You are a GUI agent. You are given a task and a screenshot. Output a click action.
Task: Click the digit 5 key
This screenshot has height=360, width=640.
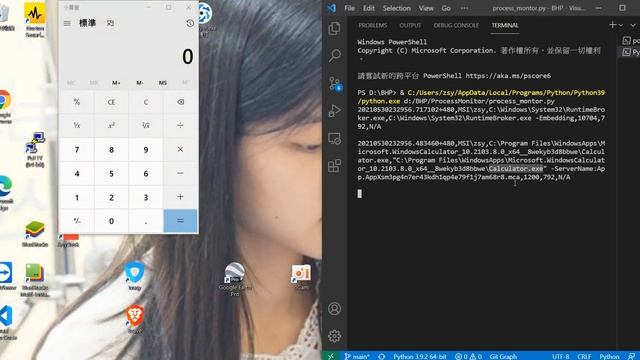click(x=111, y=173)
